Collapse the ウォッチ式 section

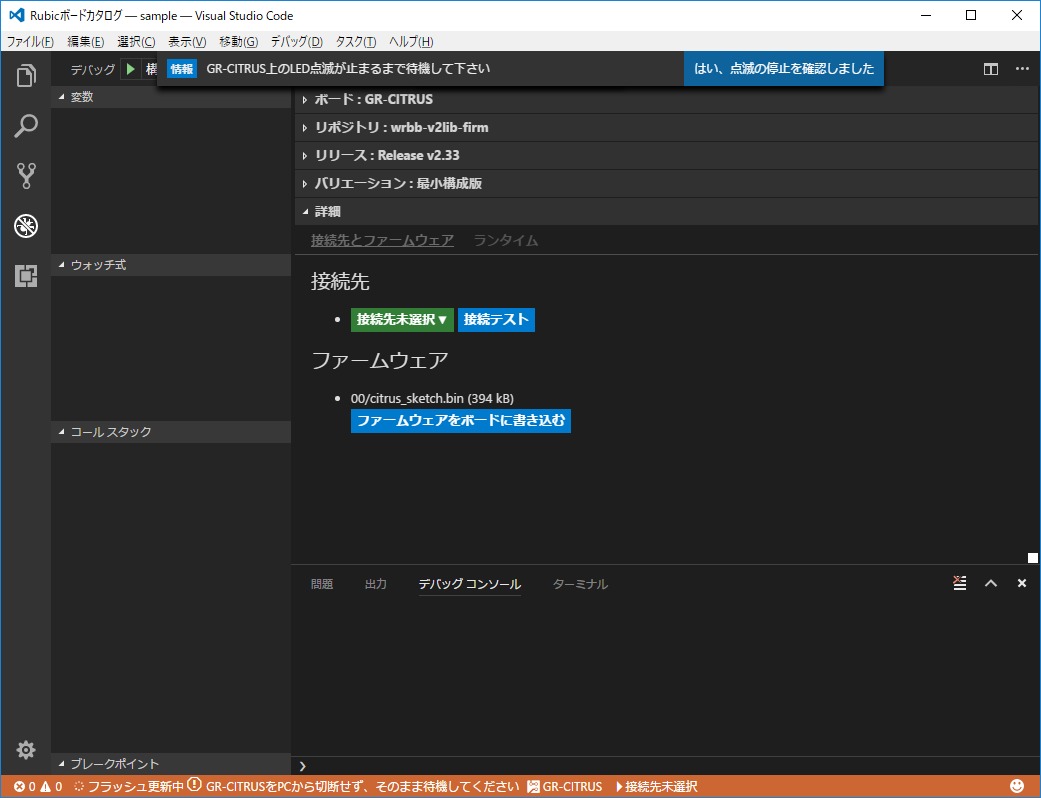pyautogui.click(x=171, y=265)
